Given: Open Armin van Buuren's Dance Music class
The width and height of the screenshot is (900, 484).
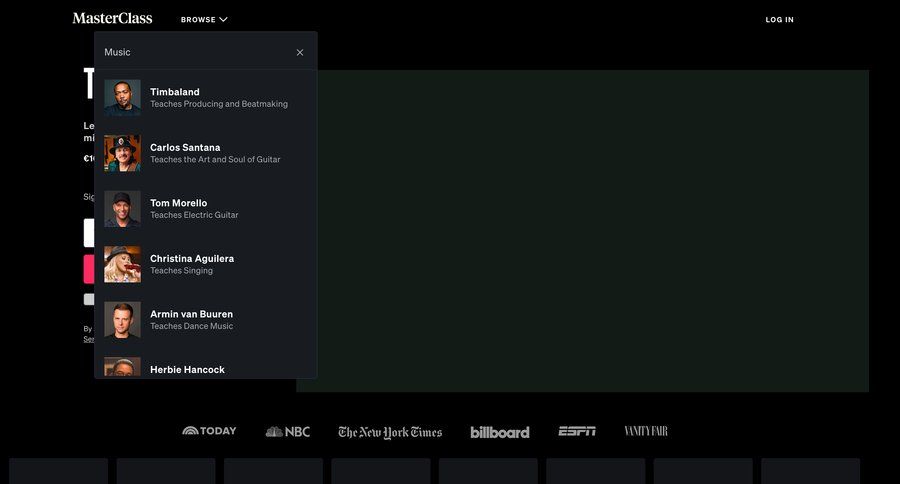Looking at the screenshot, I should click(x=191, y=319).
